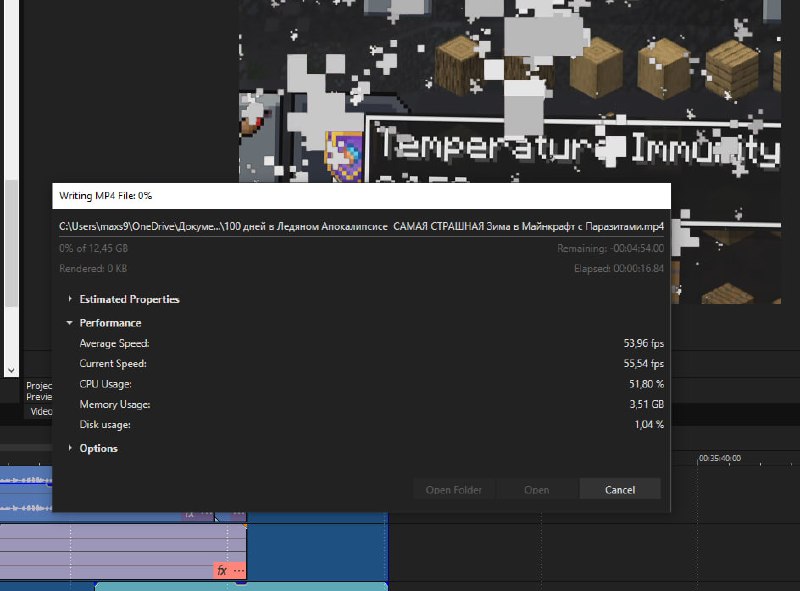
Task: Open event FX on the purple clip
Action: point(222,570)
